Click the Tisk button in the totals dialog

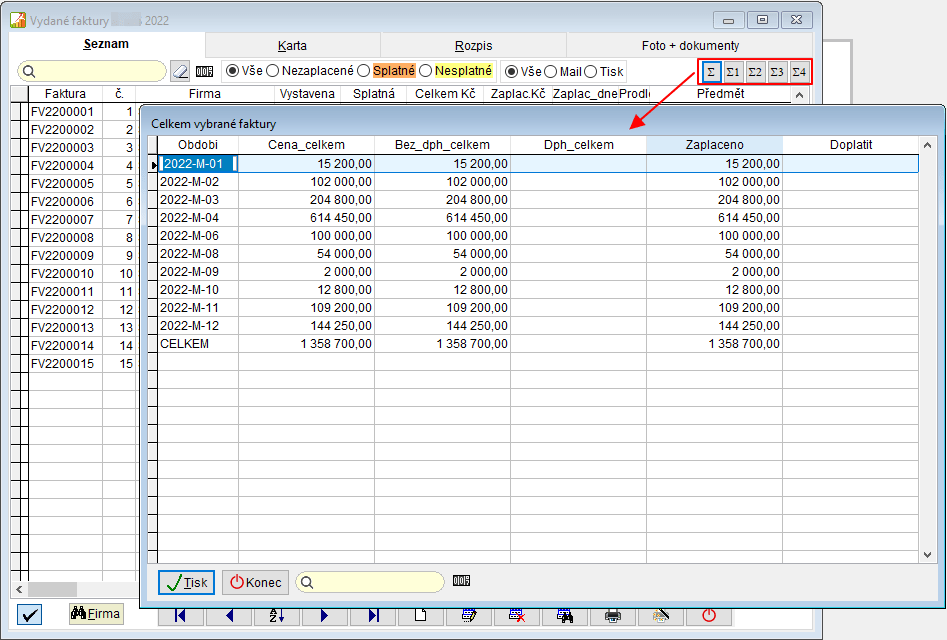pos(187,583)
